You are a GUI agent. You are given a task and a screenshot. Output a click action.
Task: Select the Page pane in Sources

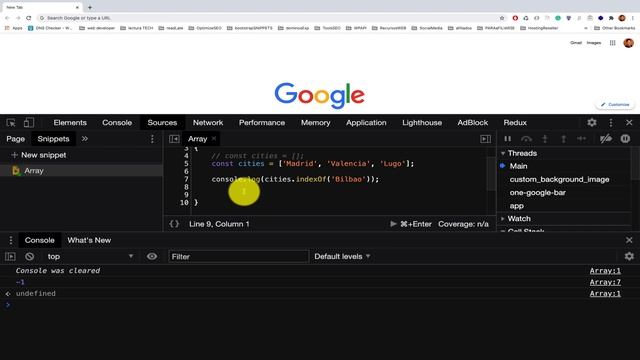(x=16, y=139)
